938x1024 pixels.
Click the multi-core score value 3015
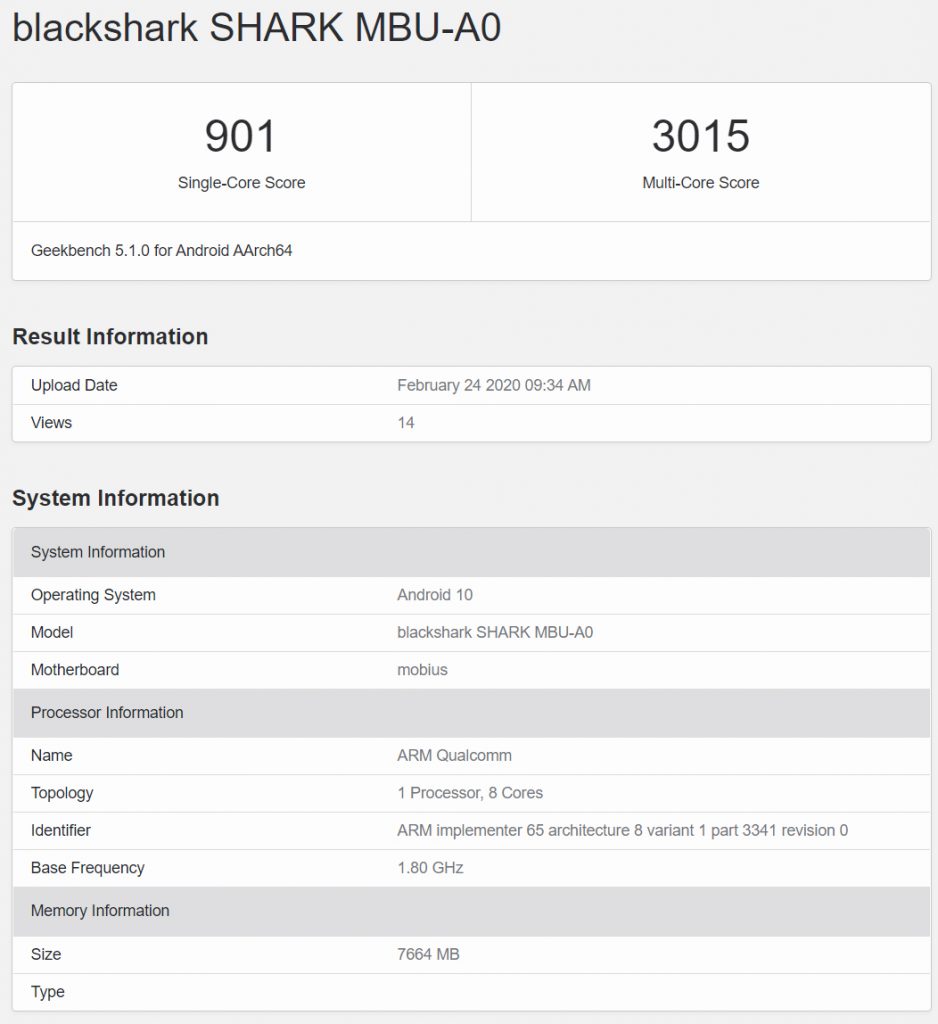coord(700,136)
